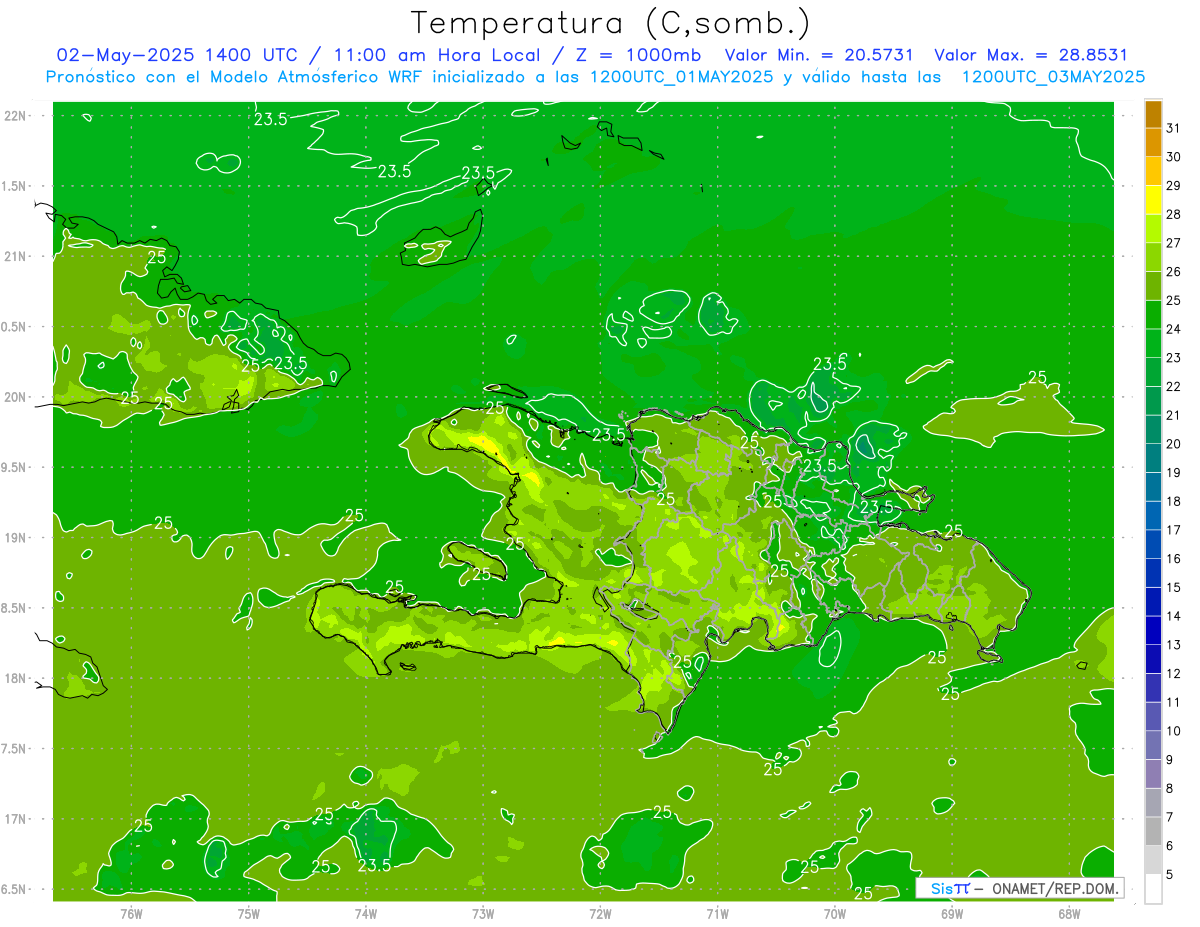The image size is (1200, 927).
Task: Click the legend value '30'
Action: 1174,157
